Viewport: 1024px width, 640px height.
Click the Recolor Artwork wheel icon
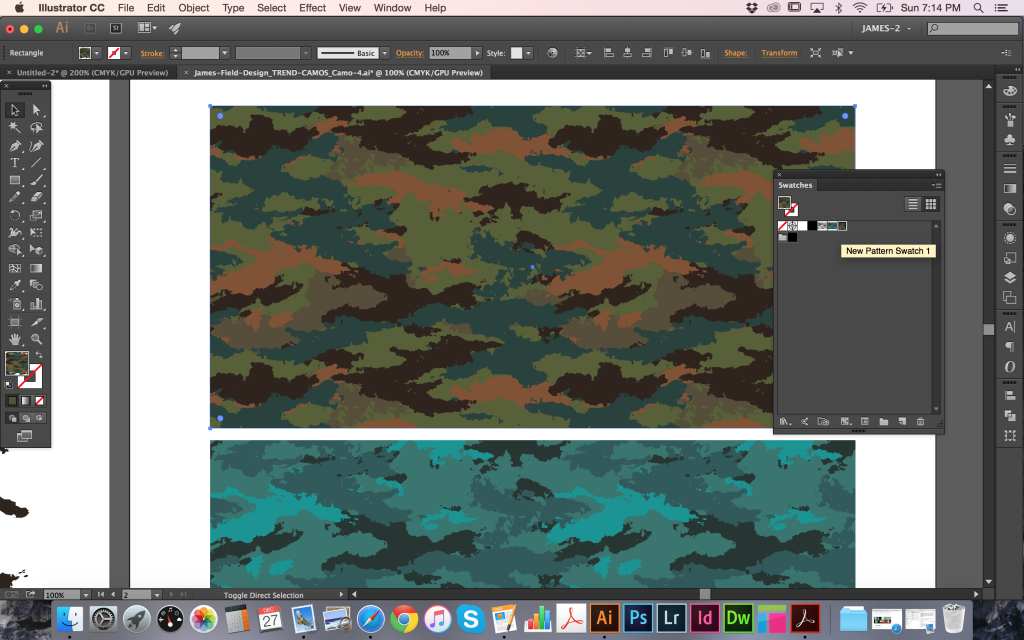point(552,53)
